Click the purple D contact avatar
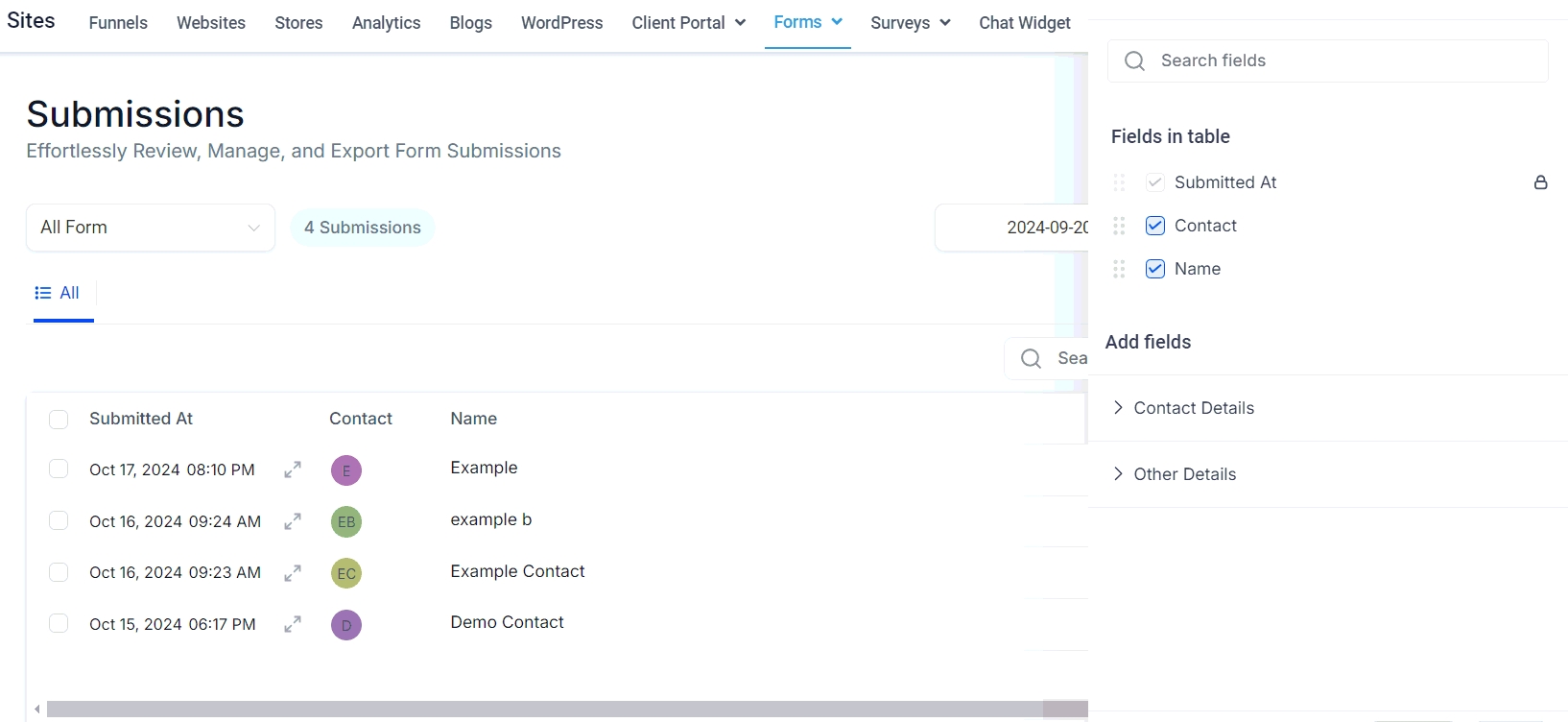 [x=346, y=625]
